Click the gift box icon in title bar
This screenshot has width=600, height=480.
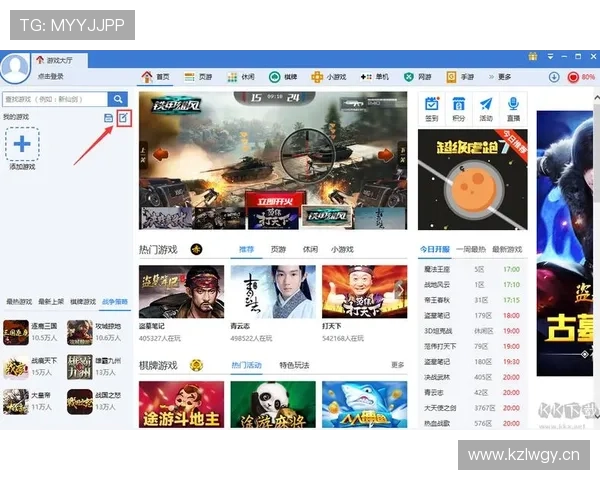533,57
